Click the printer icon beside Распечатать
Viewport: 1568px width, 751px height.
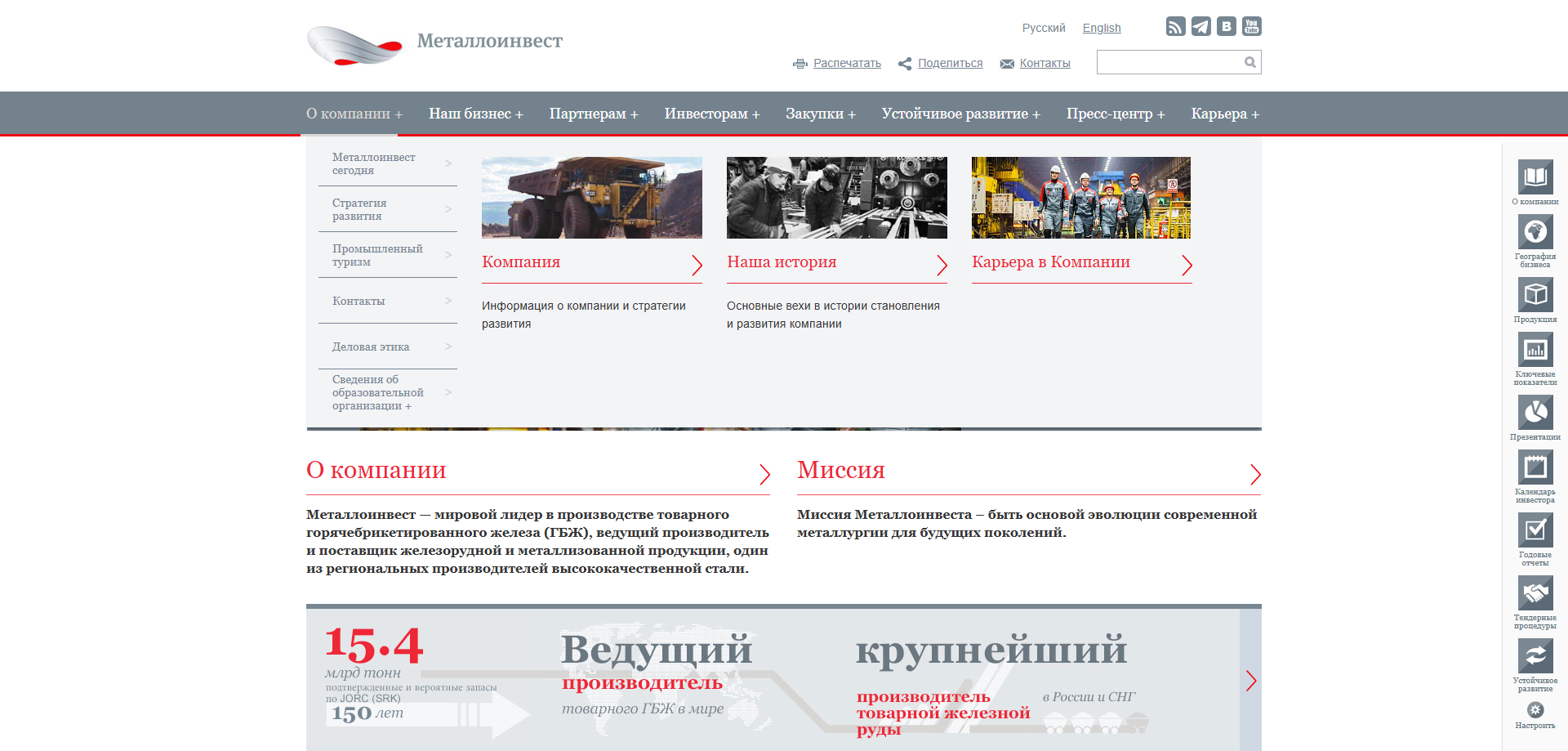(800, 64)
